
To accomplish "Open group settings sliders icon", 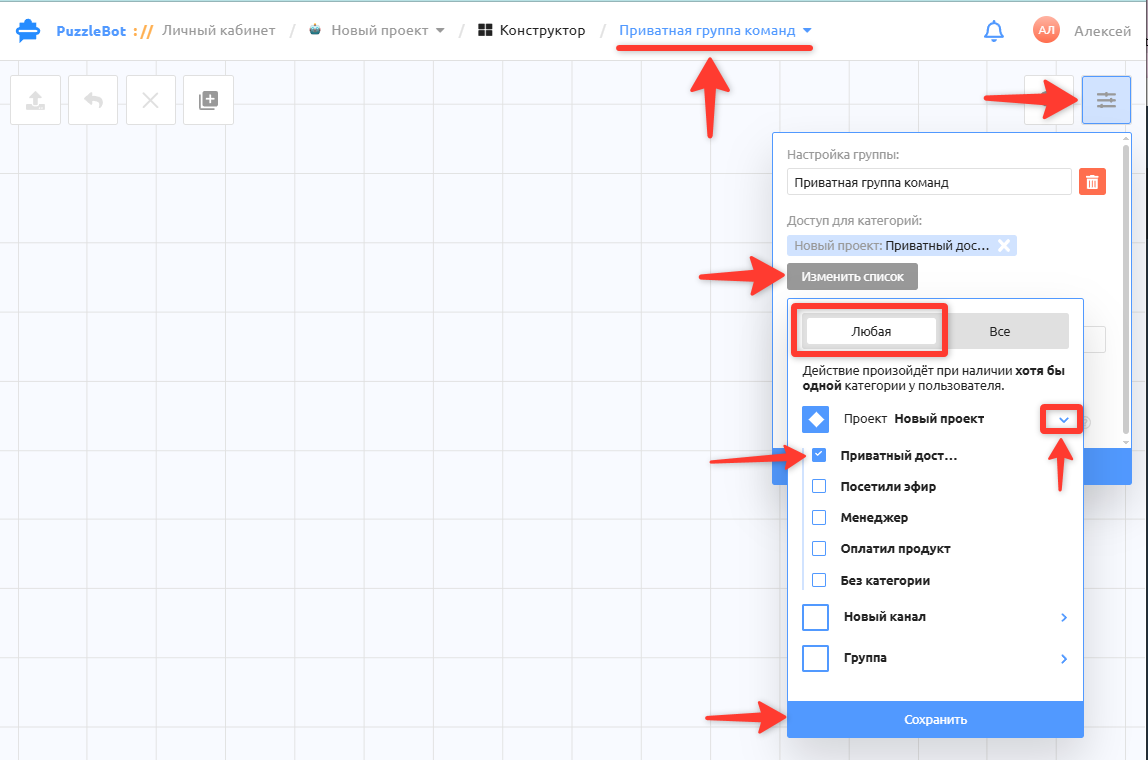I will tap(1106, 100).
